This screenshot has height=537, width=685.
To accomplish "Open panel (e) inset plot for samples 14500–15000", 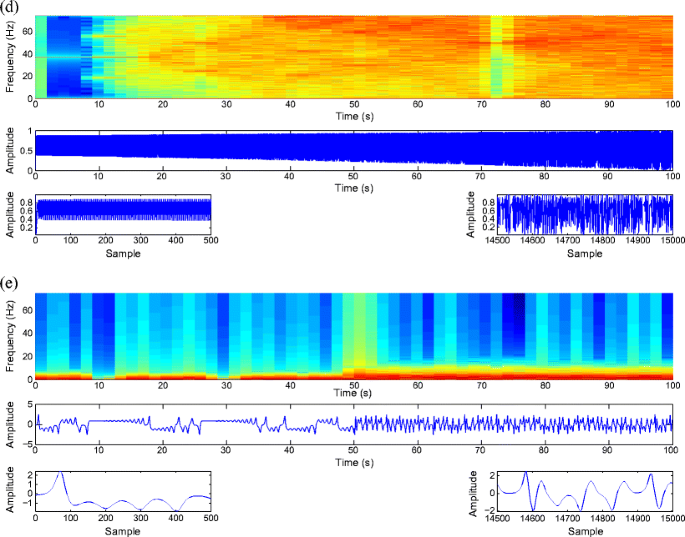I will point(585,491).
